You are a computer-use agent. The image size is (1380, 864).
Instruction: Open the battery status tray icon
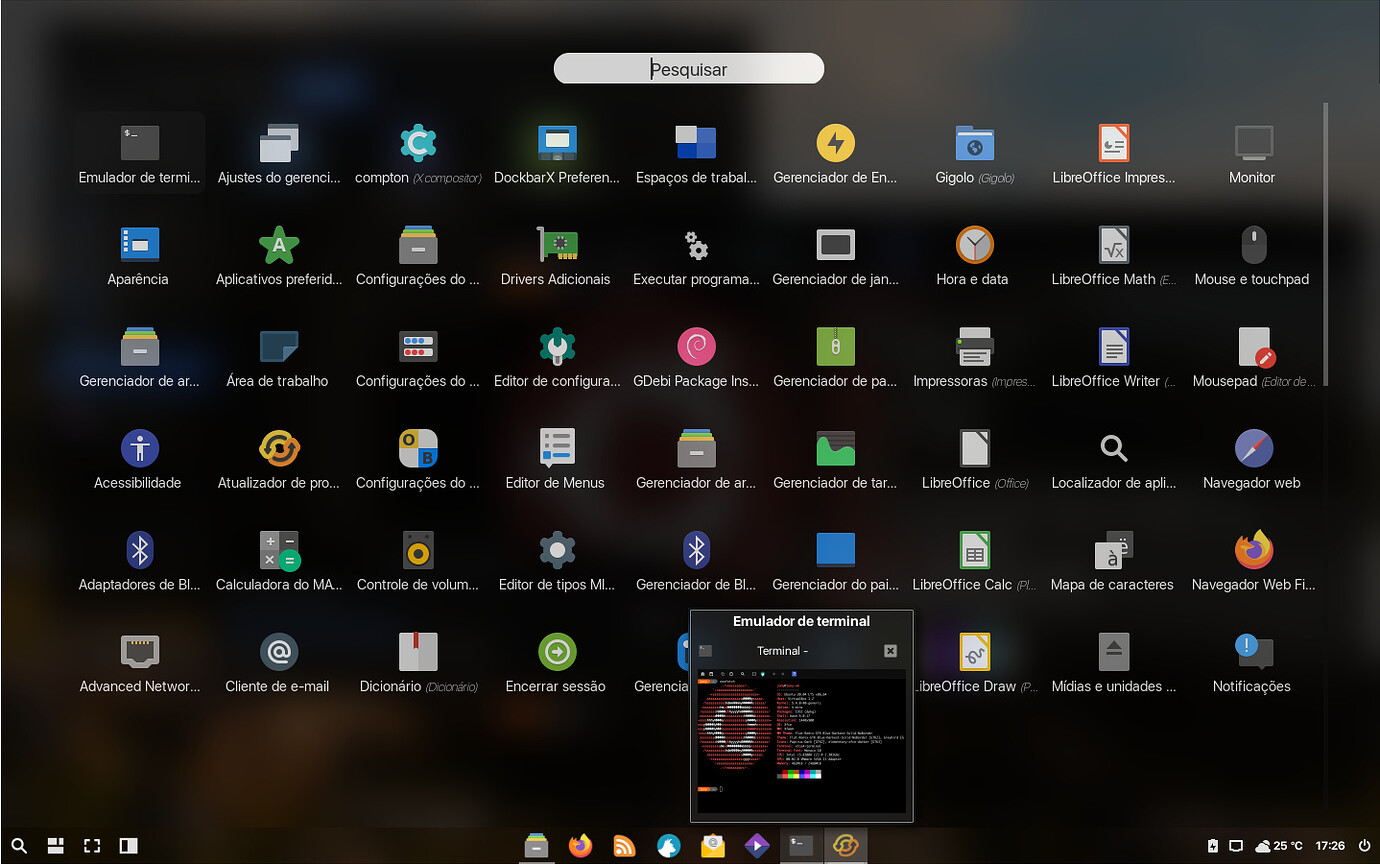tap(1213, 846)
